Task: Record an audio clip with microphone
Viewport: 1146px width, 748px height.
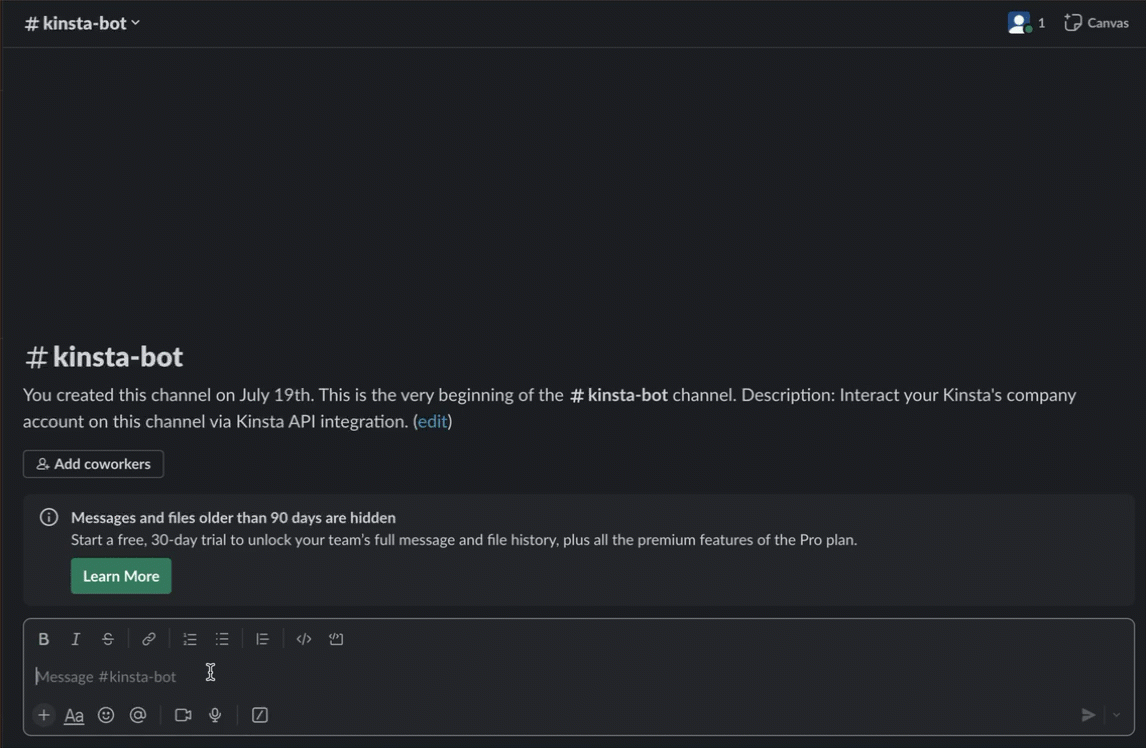Action: [x=215, y=715]
